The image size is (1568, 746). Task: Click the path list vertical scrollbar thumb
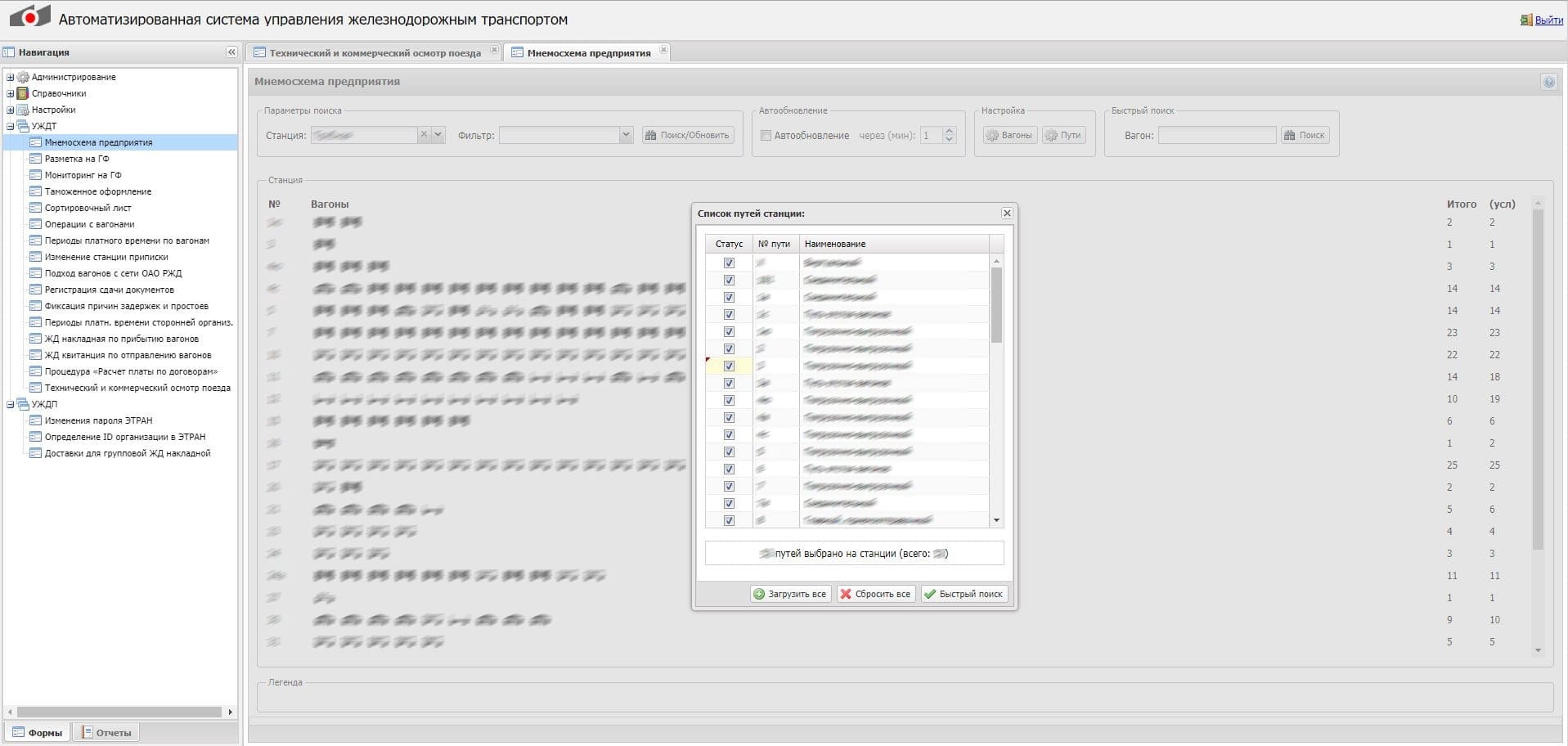click(x=996, y=304)
